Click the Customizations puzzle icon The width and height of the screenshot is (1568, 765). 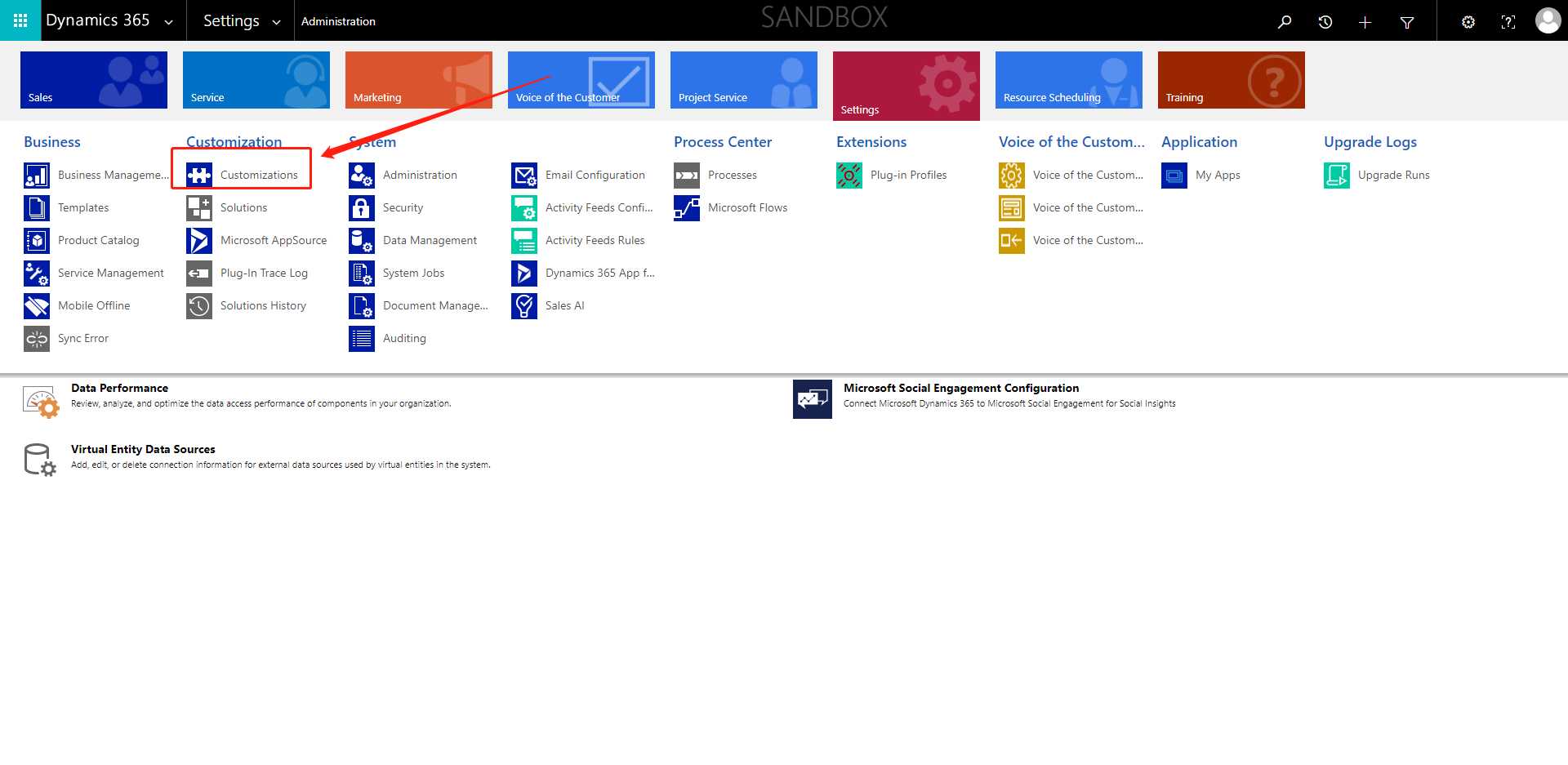[x=199, y=176]
